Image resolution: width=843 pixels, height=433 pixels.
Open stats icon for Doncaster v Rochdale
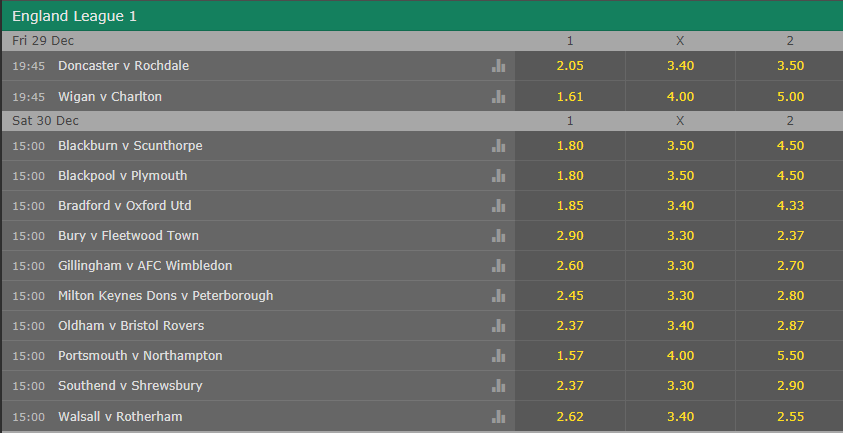pyautogui.click(x=498, y=66)
